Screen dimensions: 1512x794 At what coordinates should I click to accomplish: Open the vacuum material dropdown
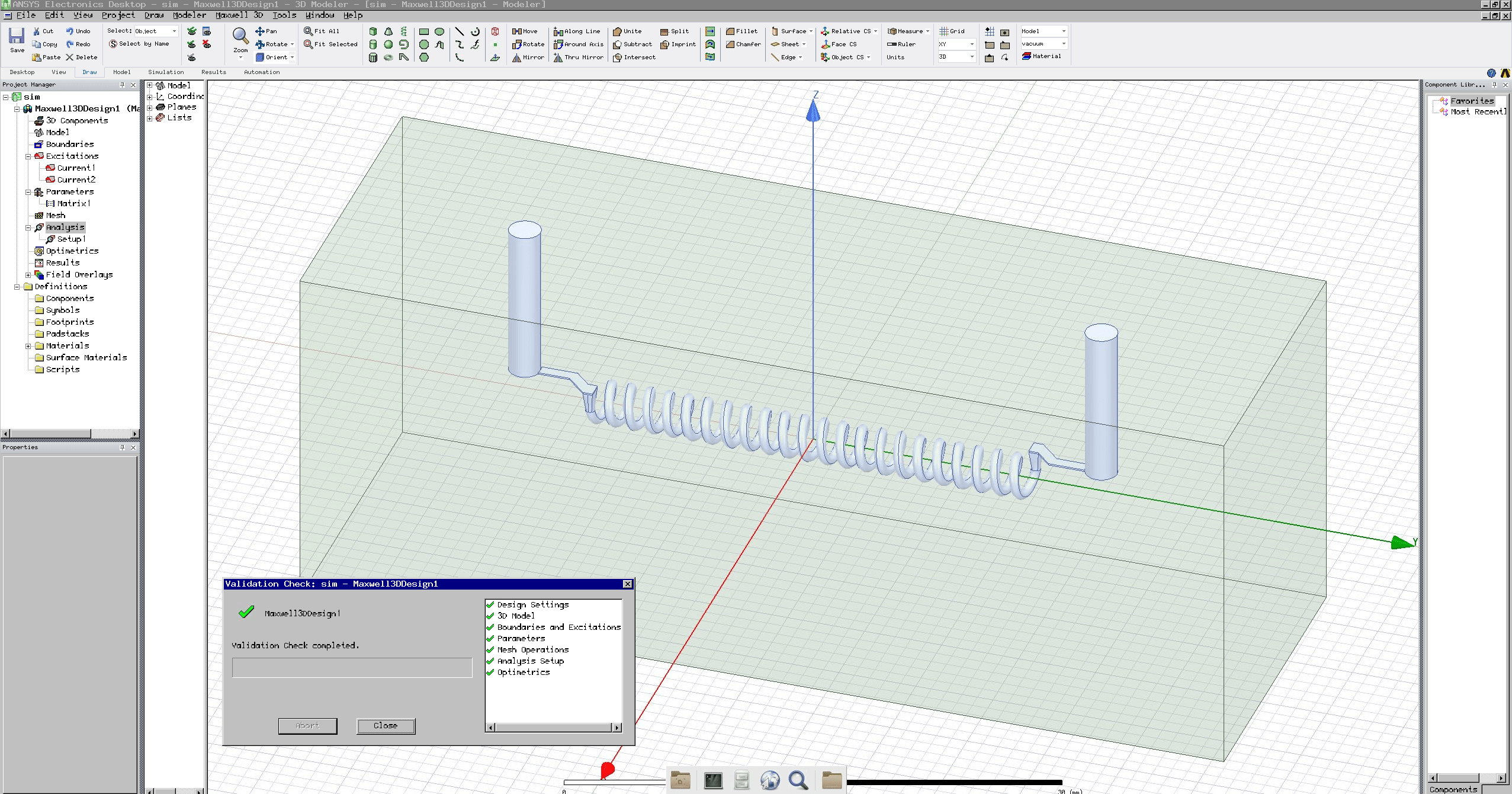tap(1064, 44)
